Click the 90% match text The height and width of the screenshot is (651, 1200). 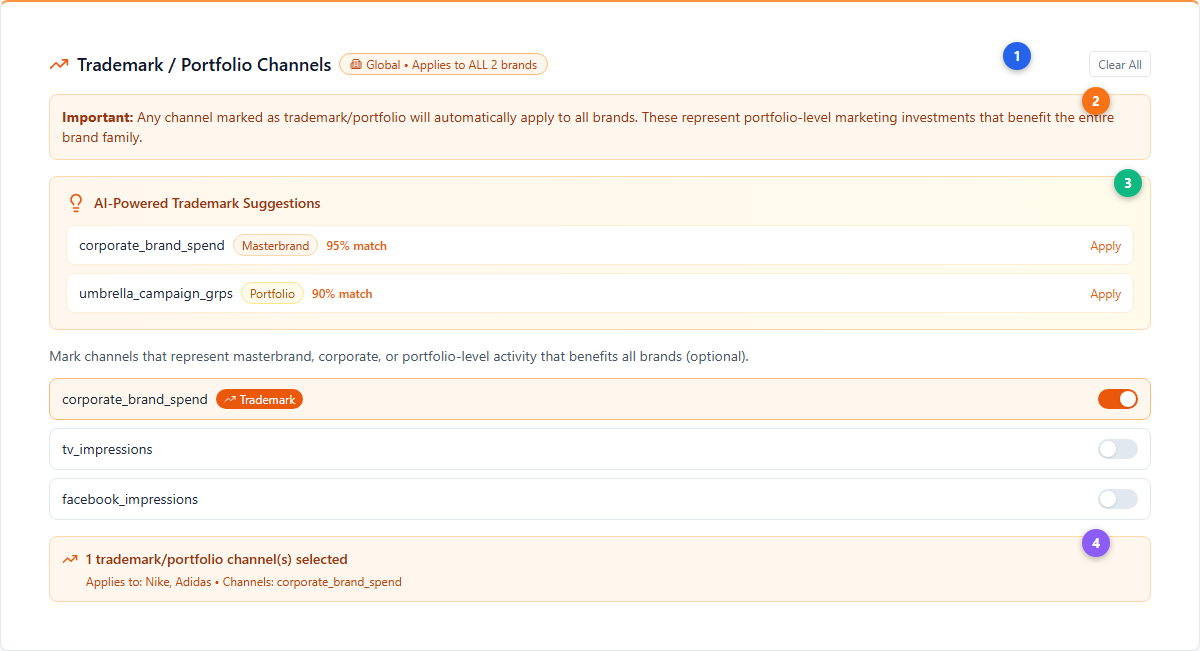pyautogui.click(x=342, y=294)
